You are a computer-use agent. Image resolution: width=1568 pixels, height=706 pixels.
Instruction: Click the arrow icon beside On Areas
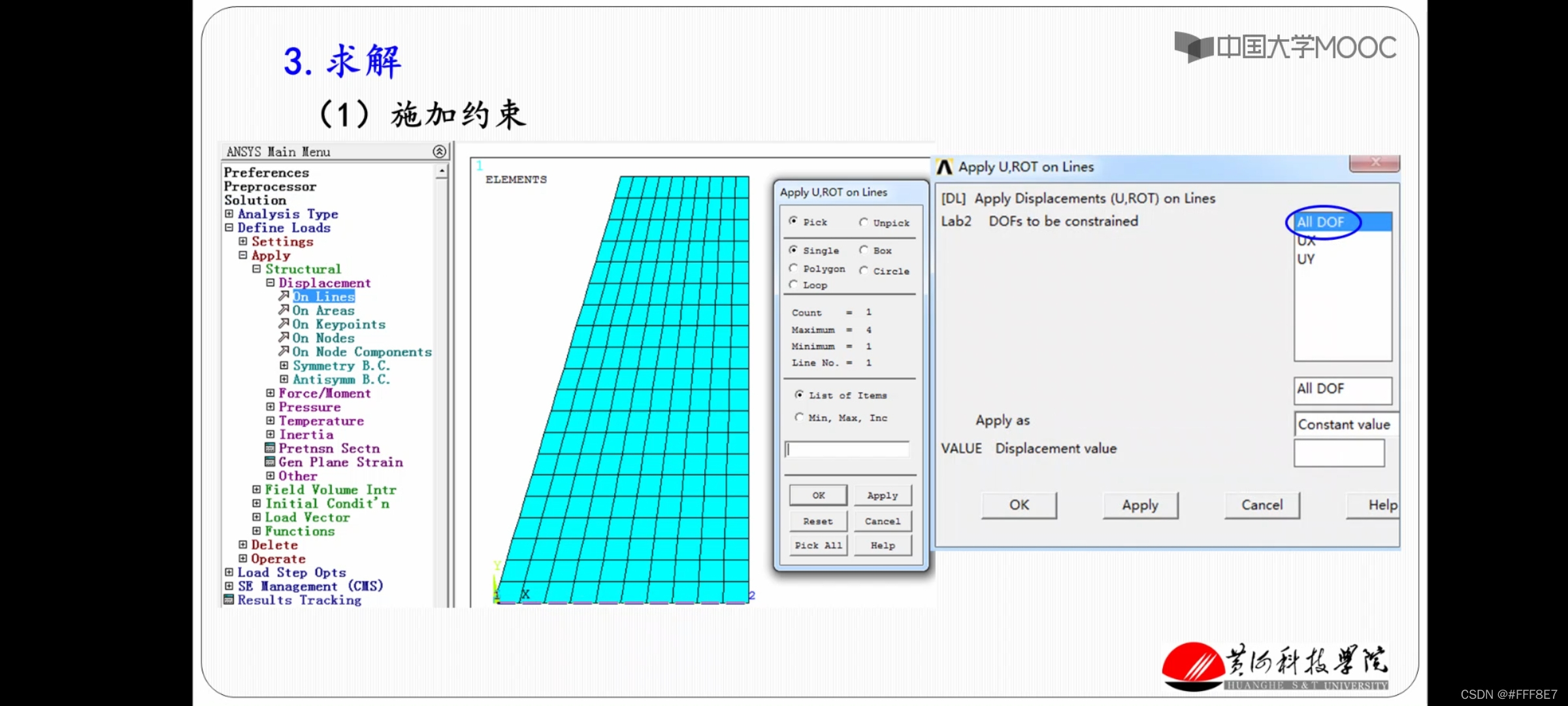click(284, 310)
